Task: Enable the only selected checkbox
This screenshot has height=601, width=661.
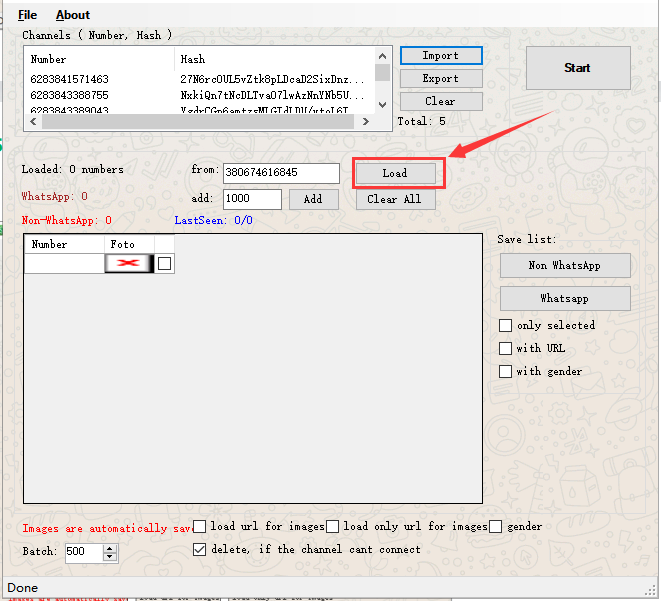Action: tap(505, 325)
